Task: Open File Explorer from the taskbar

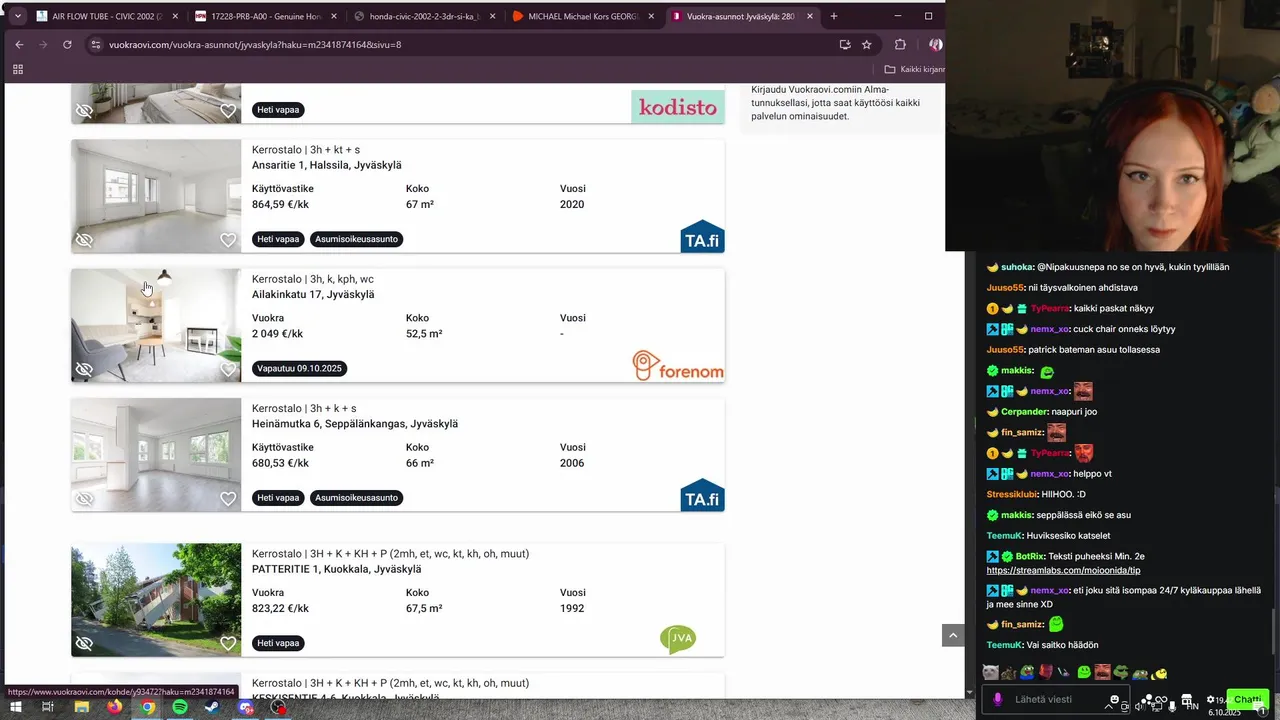Action: pyautogui.click(x=81, y=707)
